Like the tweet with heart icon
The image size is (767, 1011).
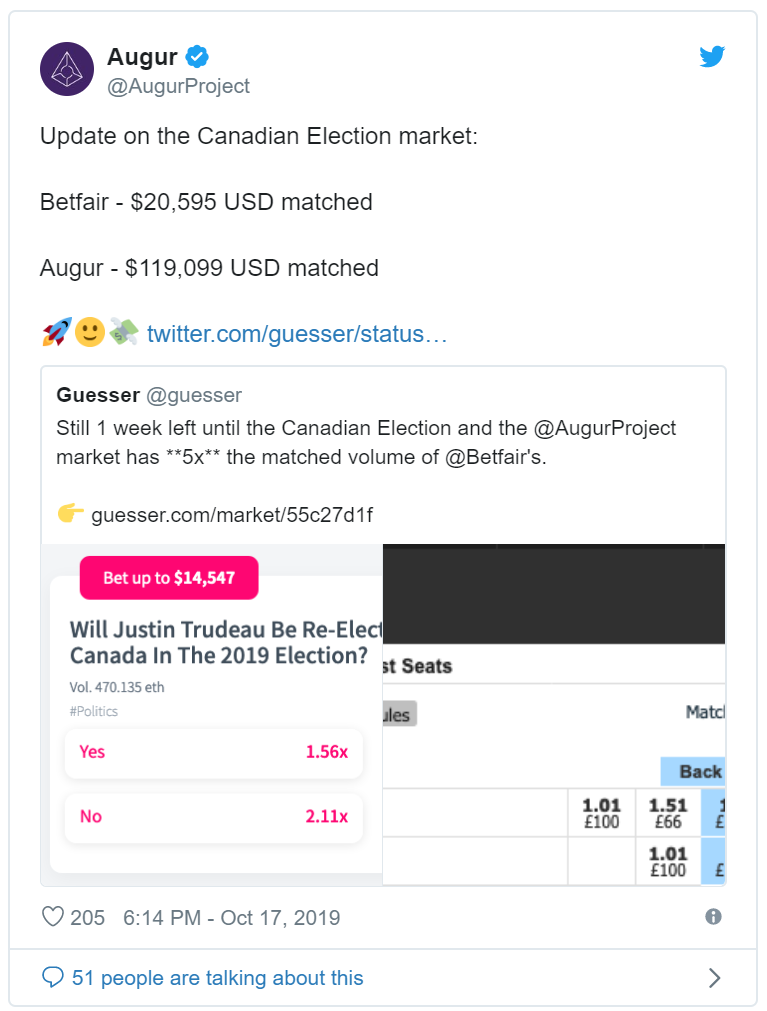point(53,917)
